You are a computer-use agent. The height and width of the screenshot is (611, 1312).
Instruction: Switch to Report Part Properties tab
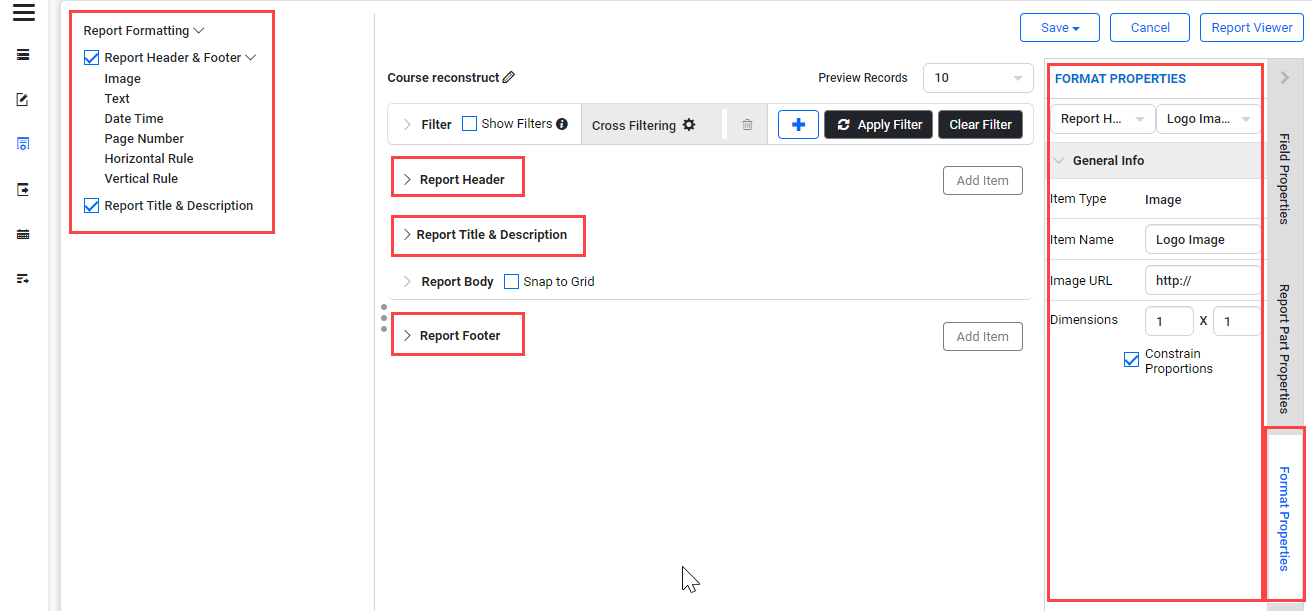1285,348
